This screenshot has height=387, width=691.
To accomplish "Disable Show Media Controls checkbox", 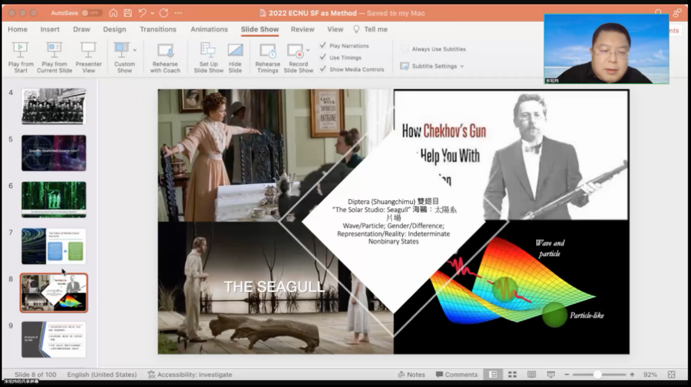I will (x=323, y=69).
